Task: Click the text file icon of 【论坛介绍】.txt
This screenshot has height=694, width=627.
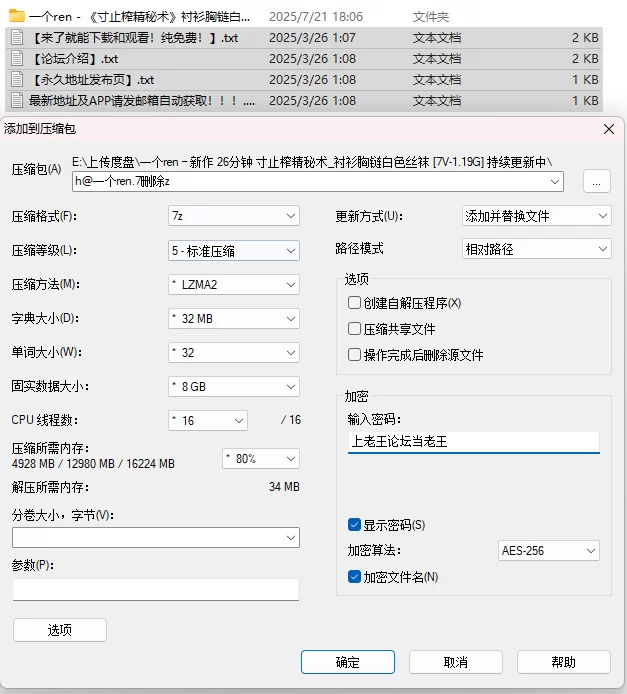Action: 17,58
